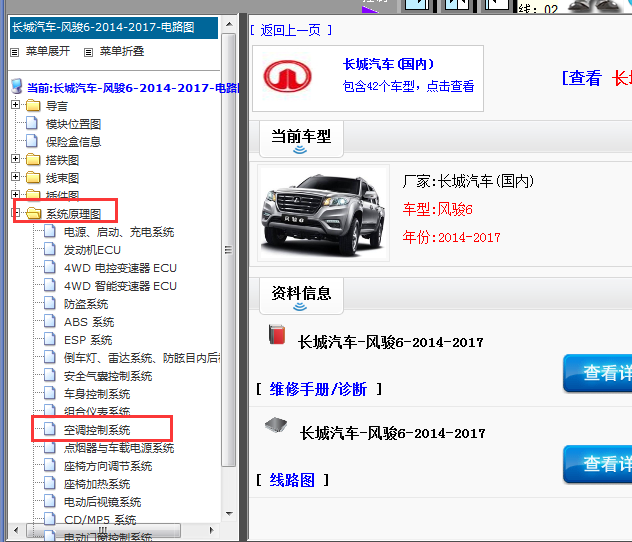Click the 导言 folder icon
The image size is (632, 542).
point(33,106)
